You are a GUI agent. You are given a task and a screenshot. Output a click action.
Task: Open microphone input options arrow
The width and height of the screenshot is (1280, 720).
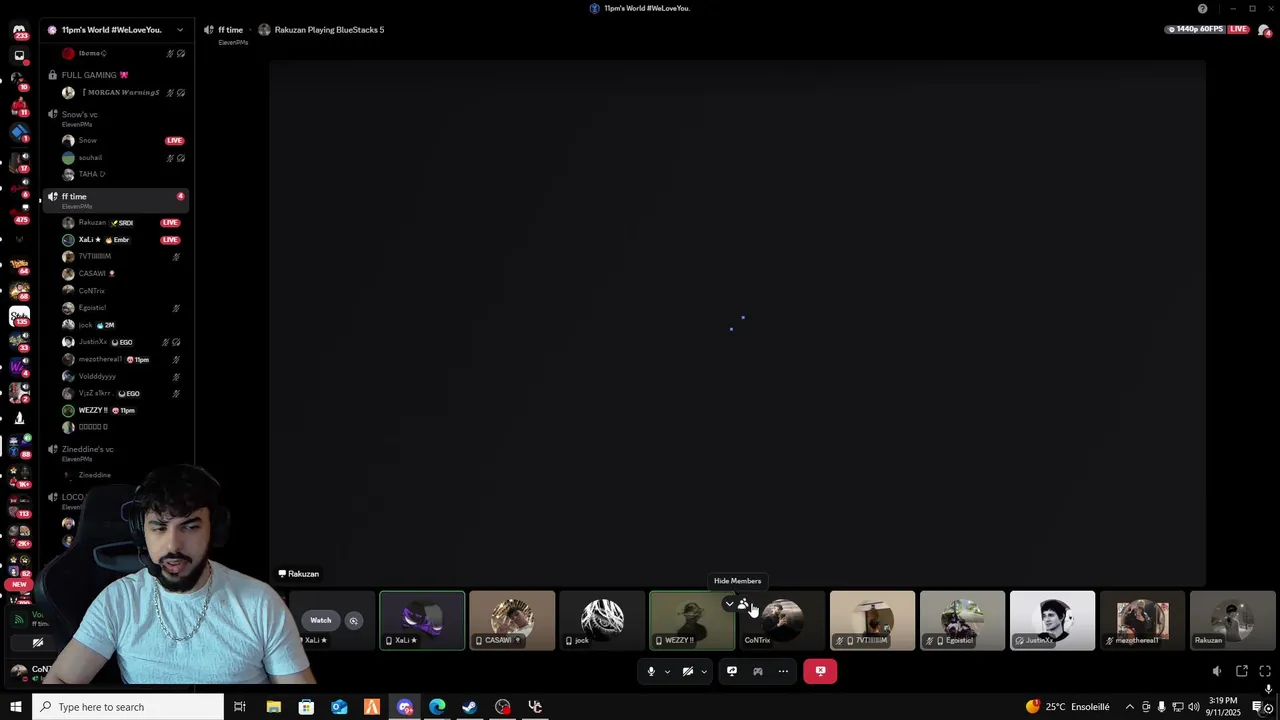tap(667, 672)
